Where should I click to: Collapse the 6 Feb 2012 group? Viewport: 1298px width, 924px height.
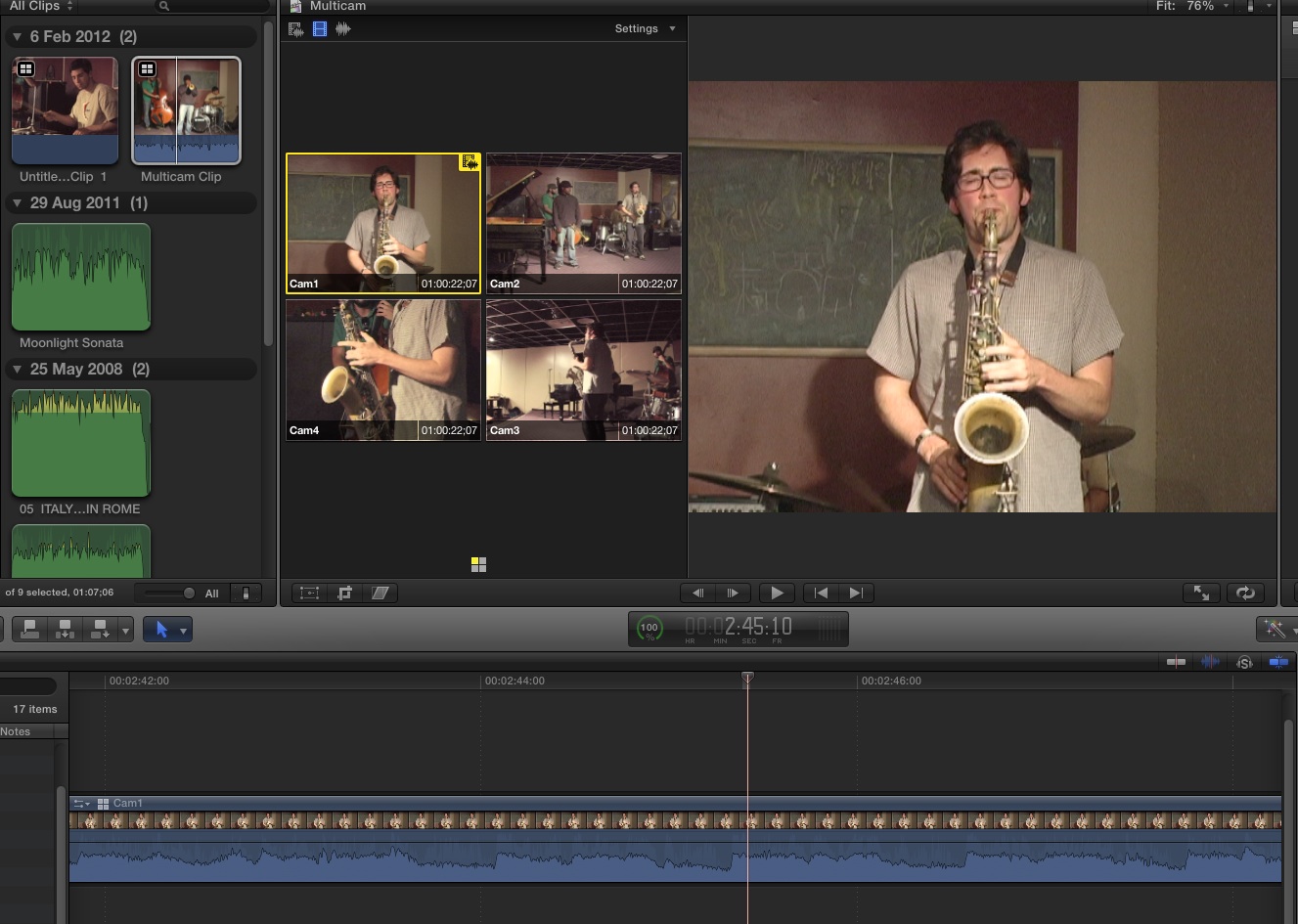(x=17, y=37)
